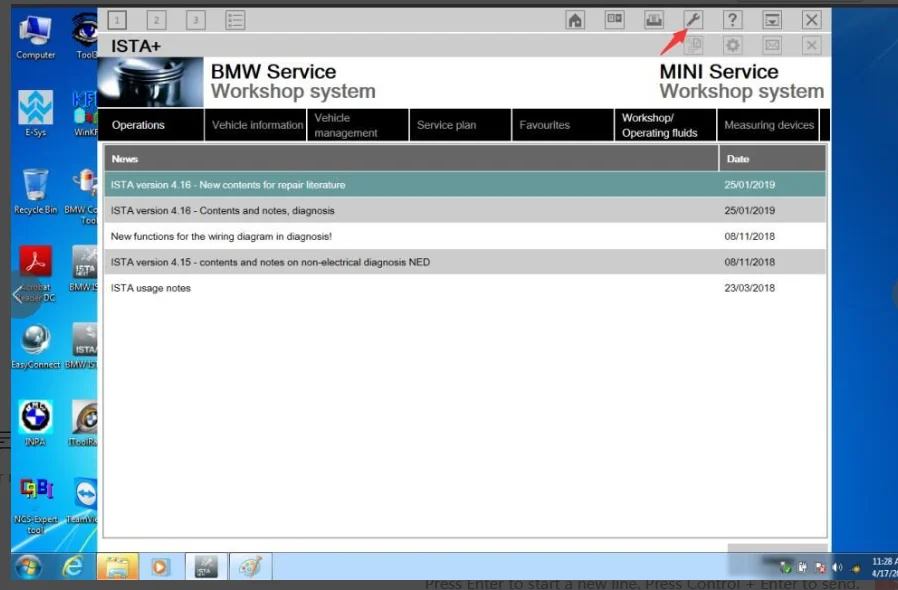Launch Internet Explorer from the taskbar
This screenshot has width=898, height=590.
73,567
